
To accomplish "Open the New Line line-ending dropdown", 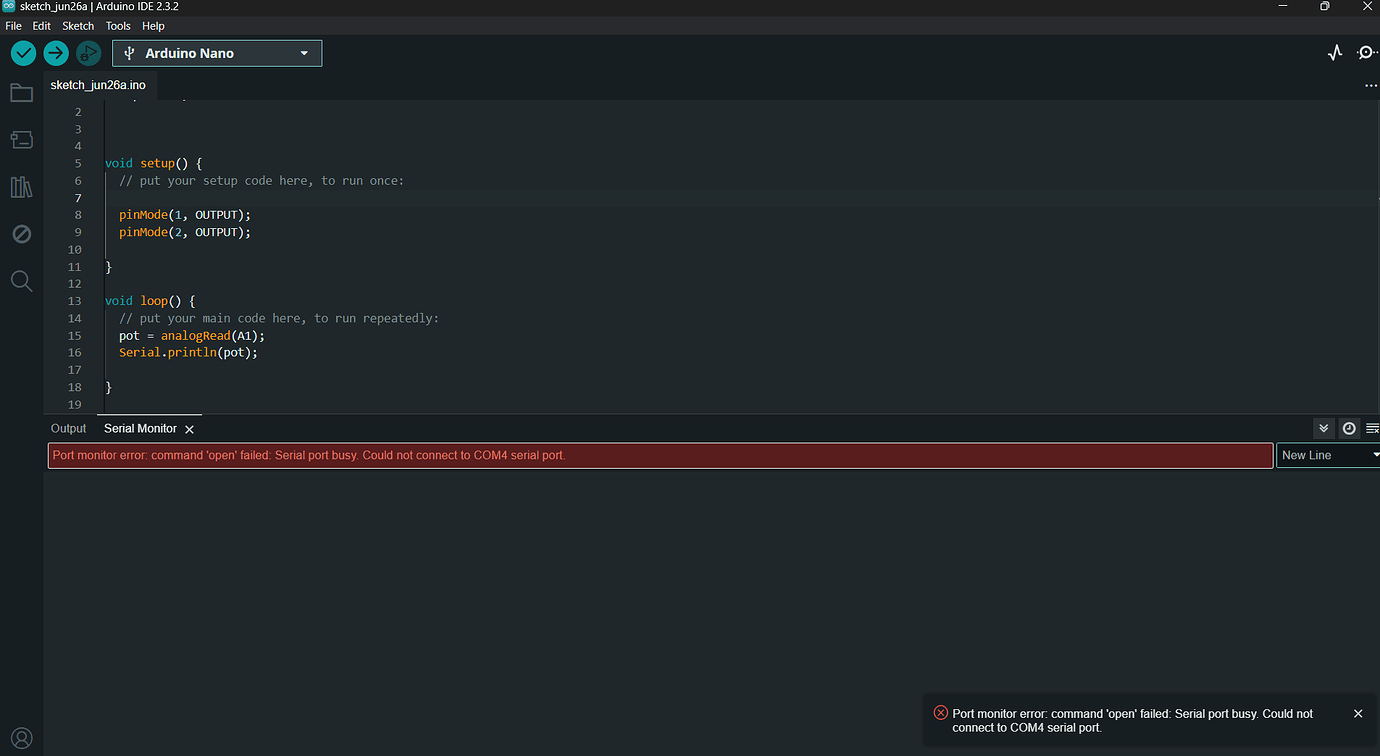I will coord(1327,455).
